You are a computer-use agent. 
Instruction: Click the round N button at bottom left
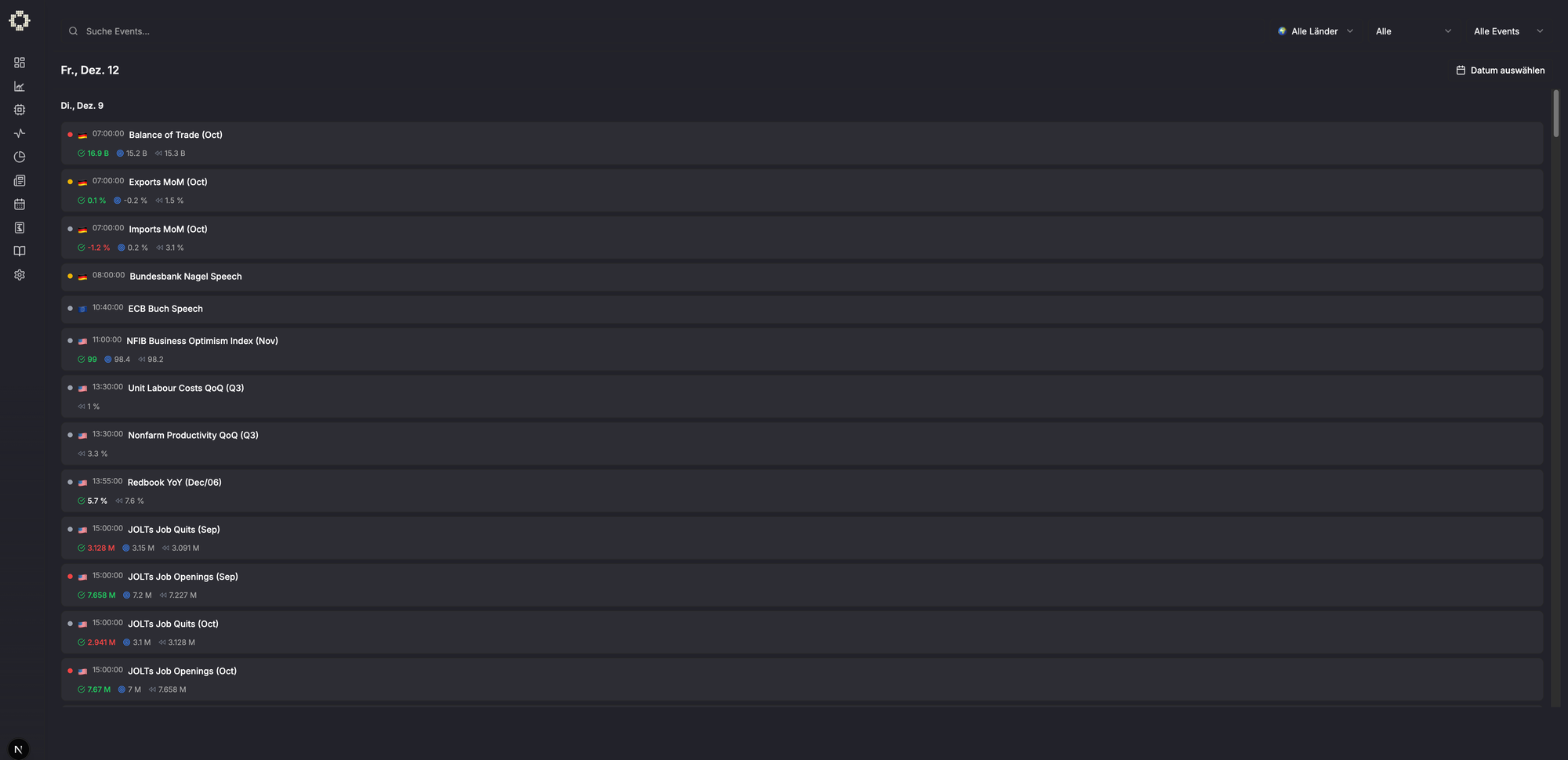[18, 749]
